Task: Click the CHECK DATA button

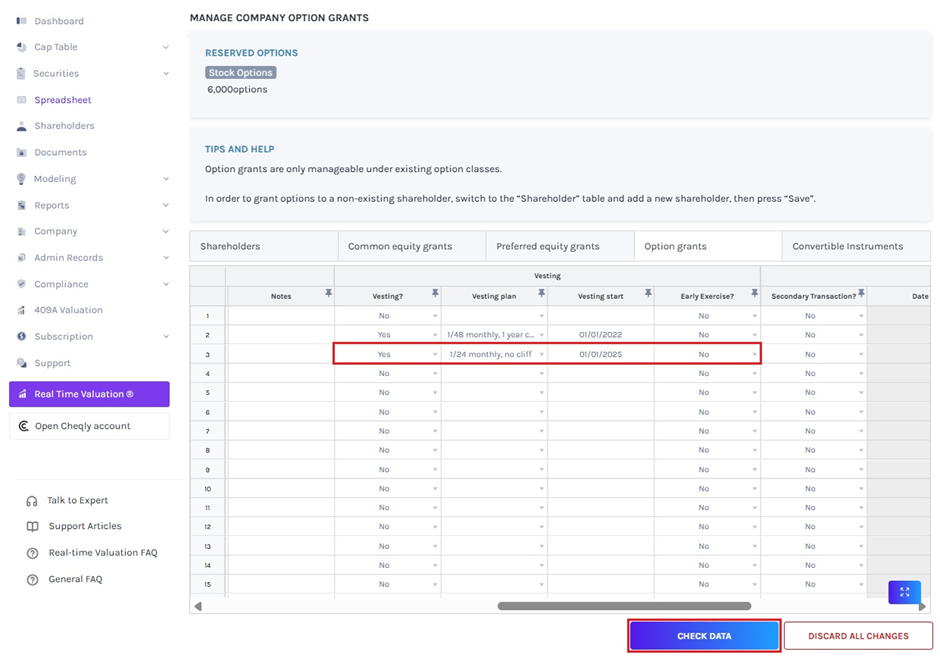Action: pyautogui.click(x=704, y=636)
